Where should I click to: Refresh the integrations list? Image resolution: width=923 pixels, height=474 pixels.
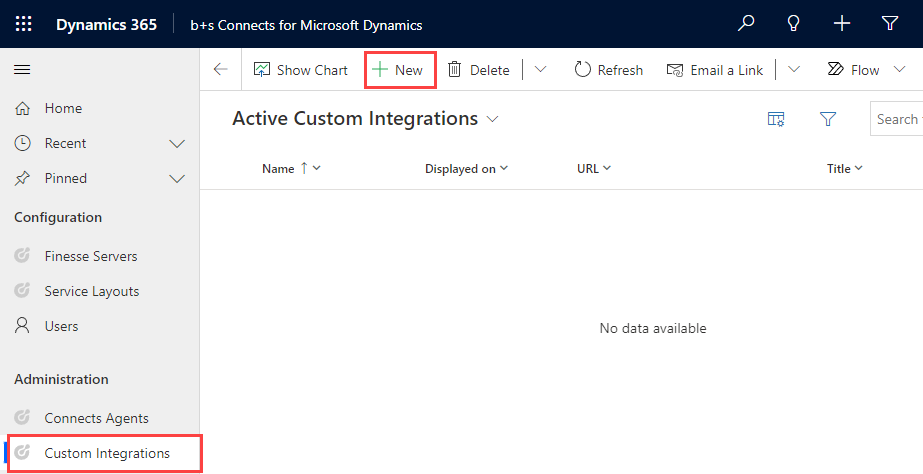coord(609,70)
